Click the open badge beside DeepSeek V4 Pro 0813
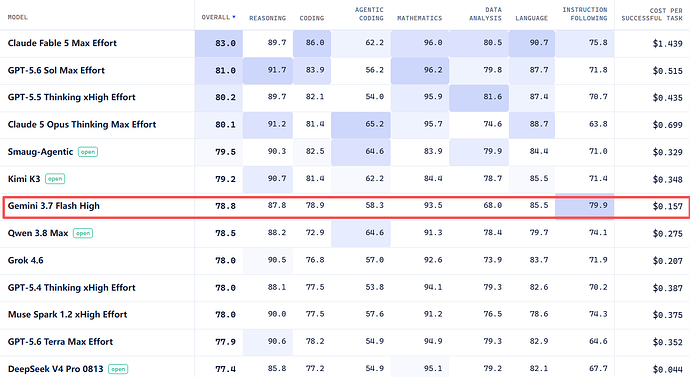 pos(118,369)
